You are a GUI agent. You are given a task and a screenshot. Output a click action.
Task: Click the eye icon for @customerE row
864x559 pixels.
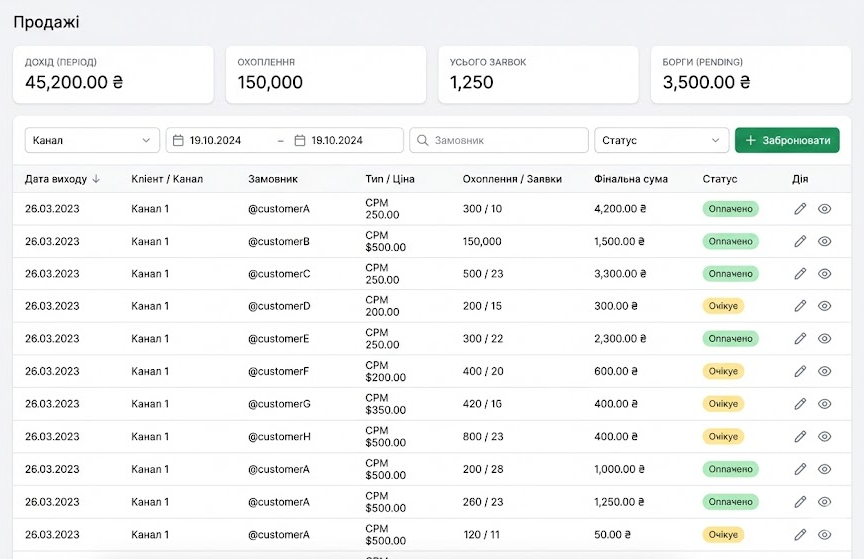pyautogui.click(x=825, y=339)
